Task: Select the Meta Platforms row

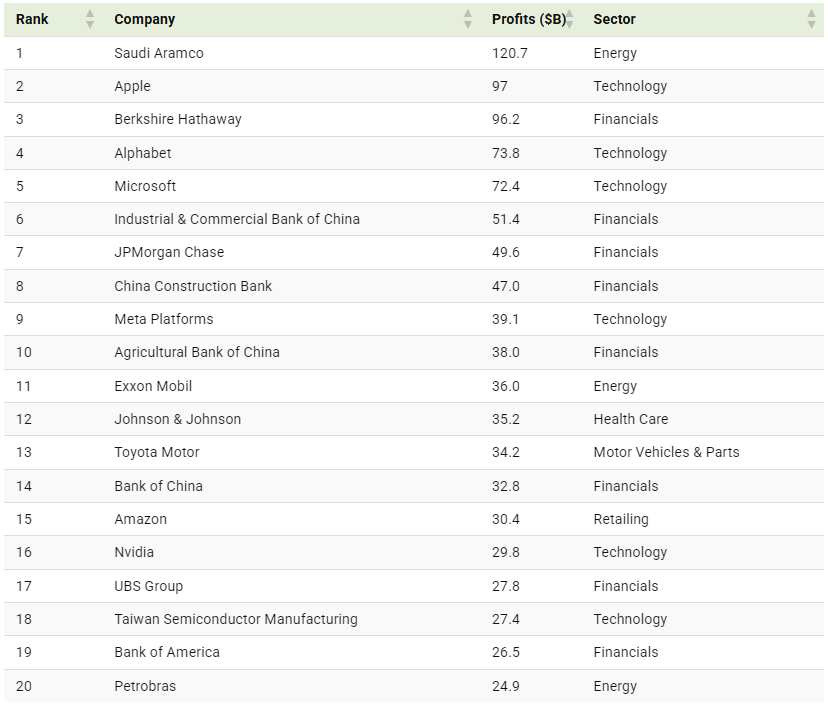Action: (414, 319)
